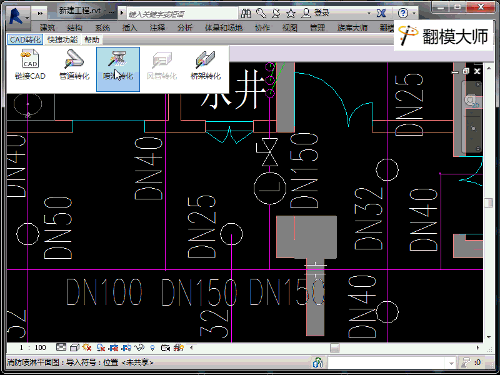This screenshot has height=375, width=500.
Task: Click the worksets icon in status bar
Action: 318,362
